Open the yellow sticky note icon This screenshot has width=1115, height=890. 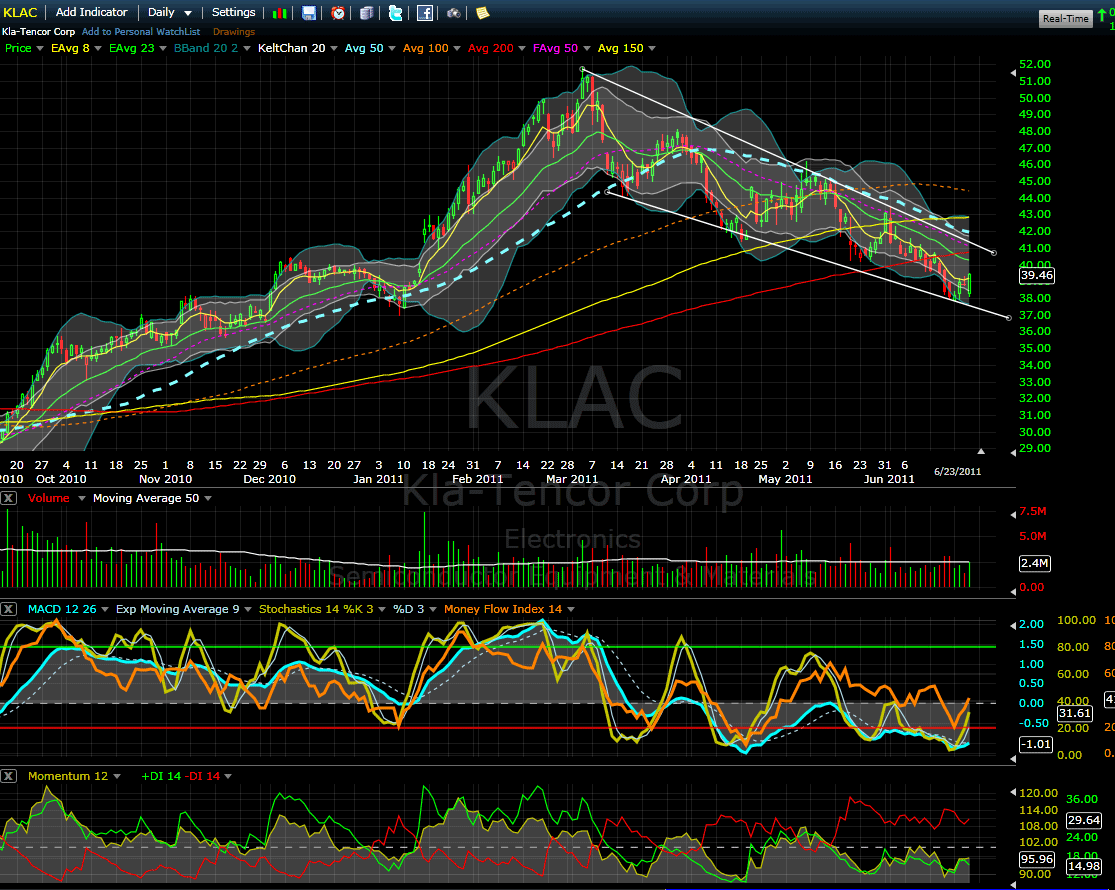click(x=483, y=13)
